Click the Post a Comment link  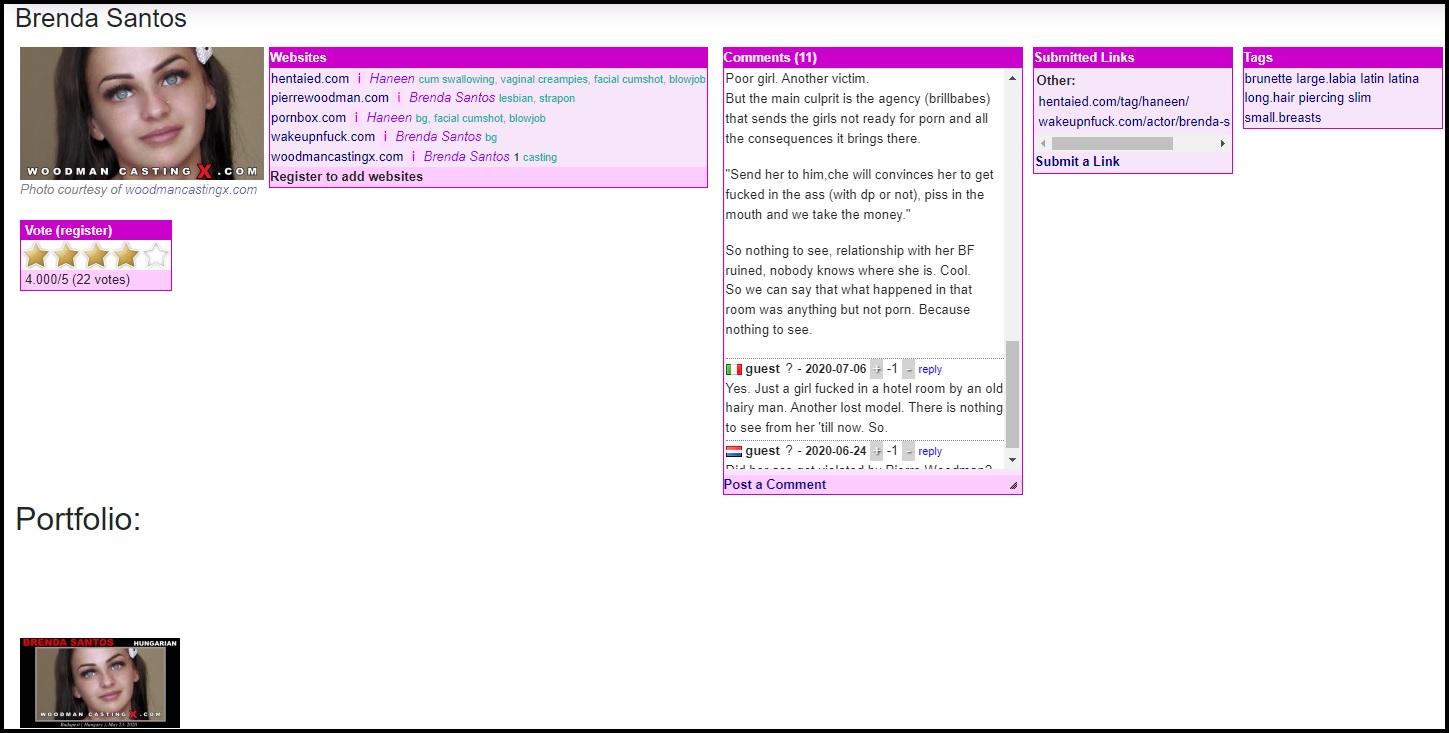coord(775,485)
